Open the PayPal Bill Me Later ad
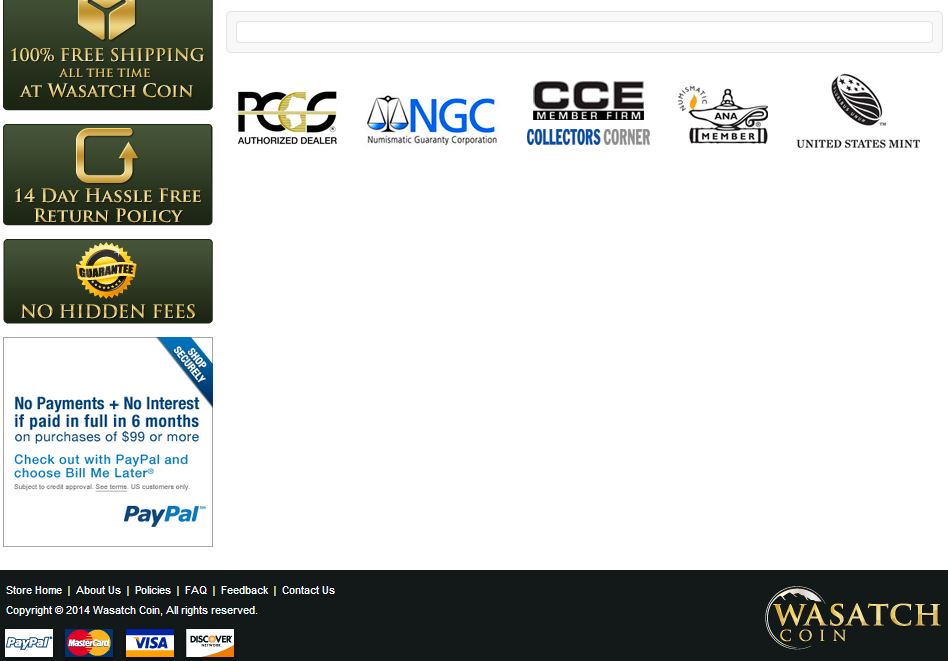The width and height of the screenshot is (948, 661). [x=108, y=442]
